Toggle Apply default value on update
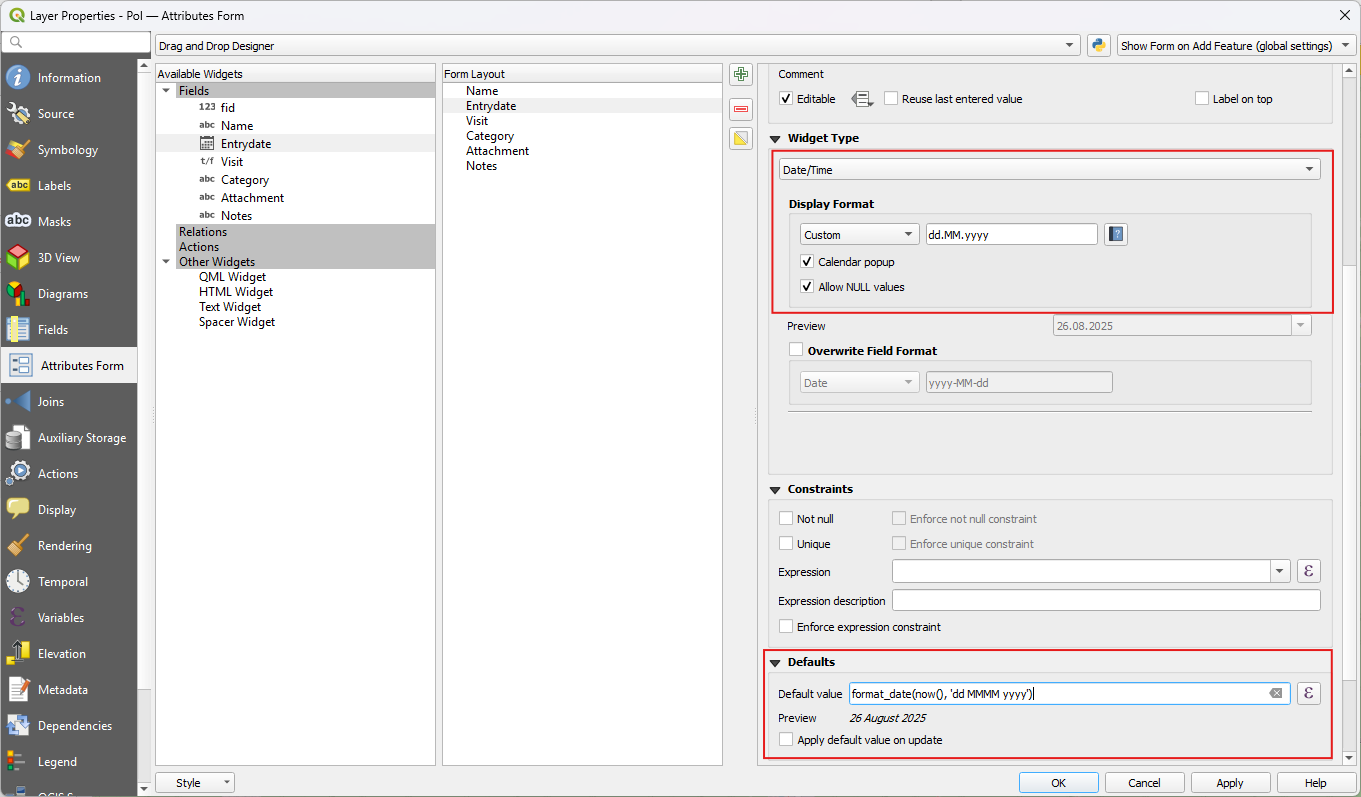 click(786, 740)
